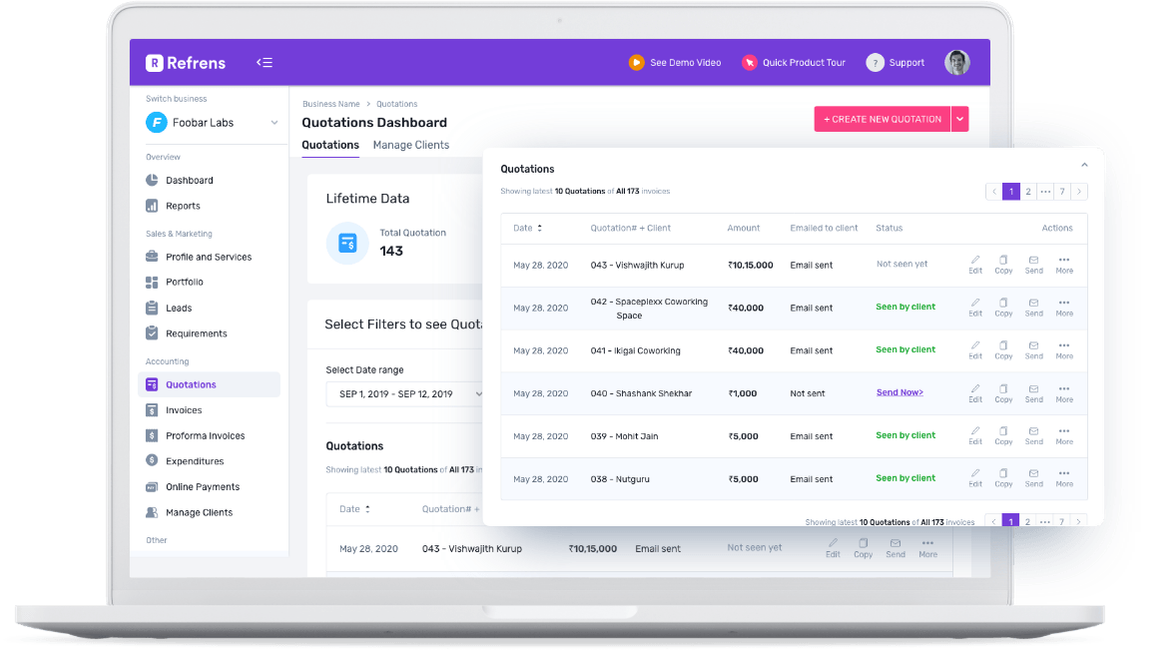Start the Quick Product Tour
This screenshot has height=650, width=1159.
(749, 63)
